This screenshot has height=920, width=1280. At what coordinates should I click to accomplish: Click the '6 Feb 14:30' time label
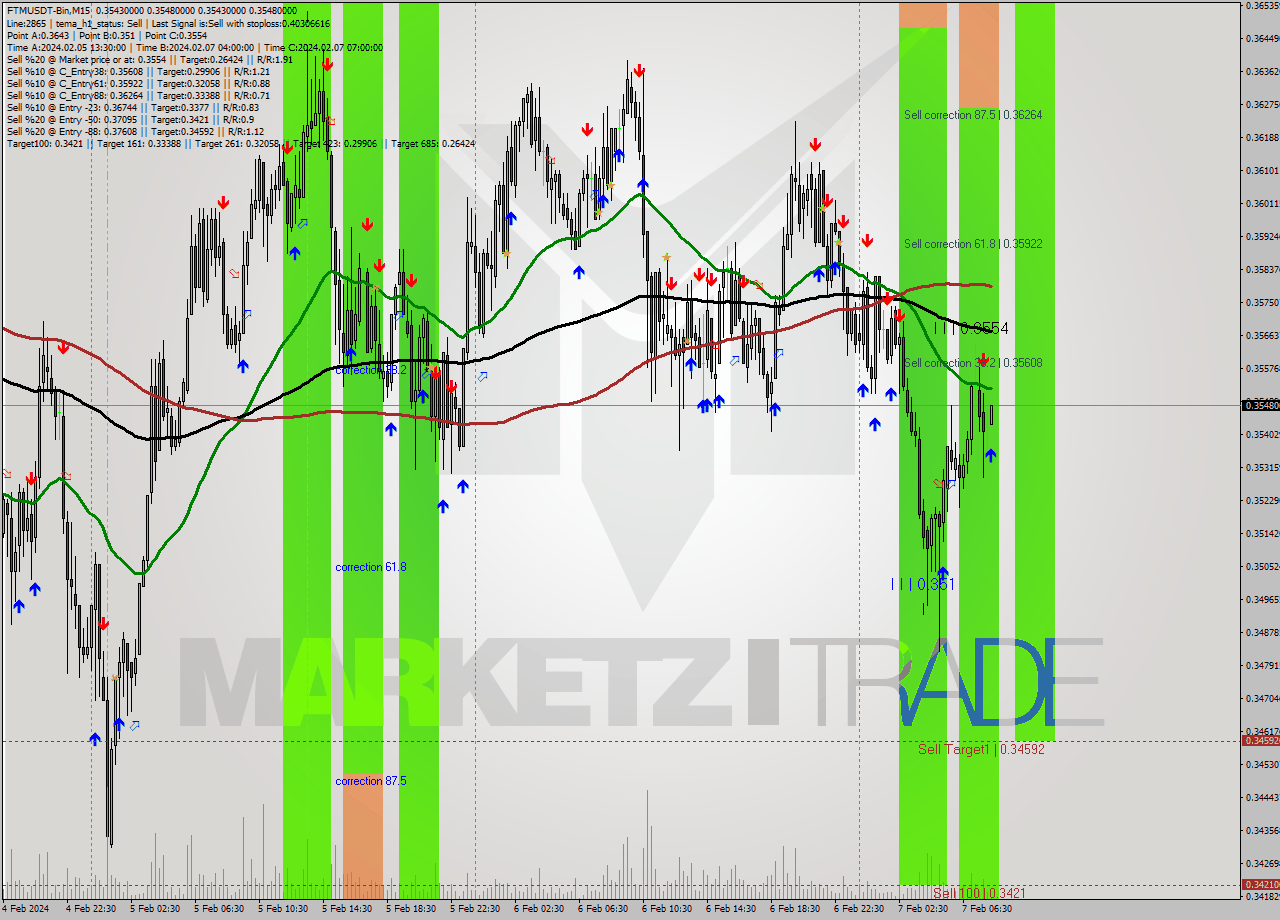(731, 909)
